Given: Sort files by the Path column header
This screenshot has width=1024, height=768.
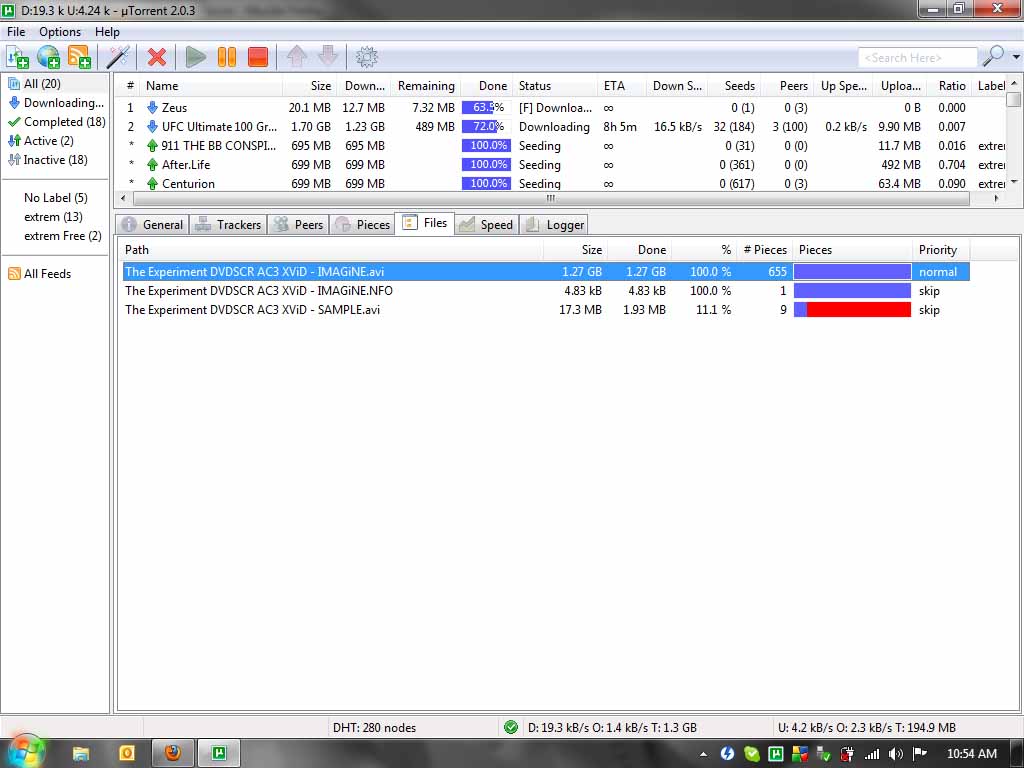Looking at the screenshot, I should (x=332, y=249).
